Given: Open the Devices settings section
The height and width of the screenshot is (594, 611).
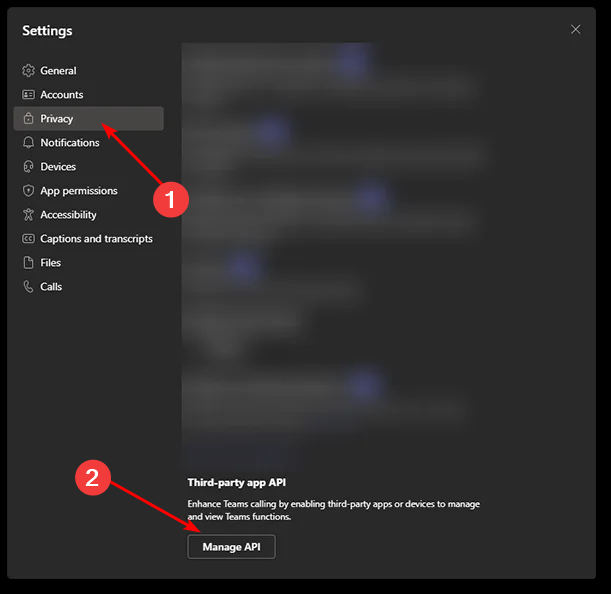Looking at the screenshot, I should [88, 167].
